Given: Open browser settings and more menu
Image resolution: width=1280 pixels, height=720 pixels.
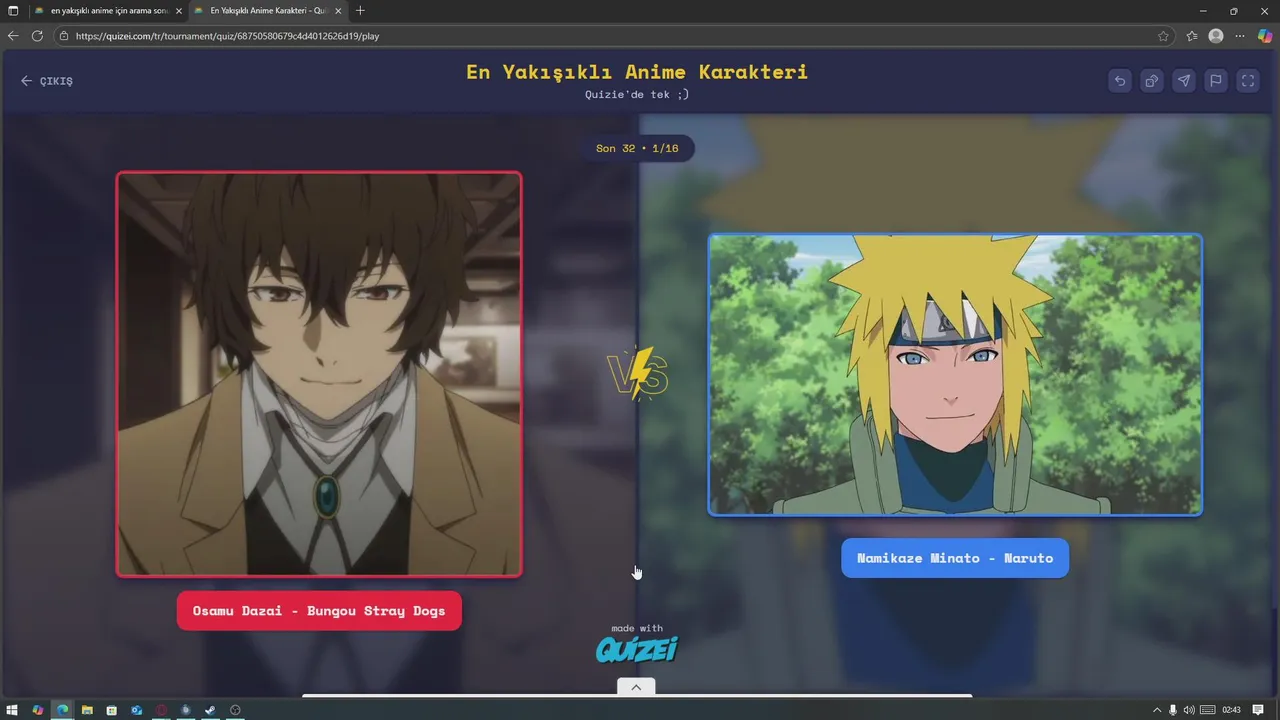Looking at the screenshot, I should click(1240, 36).
